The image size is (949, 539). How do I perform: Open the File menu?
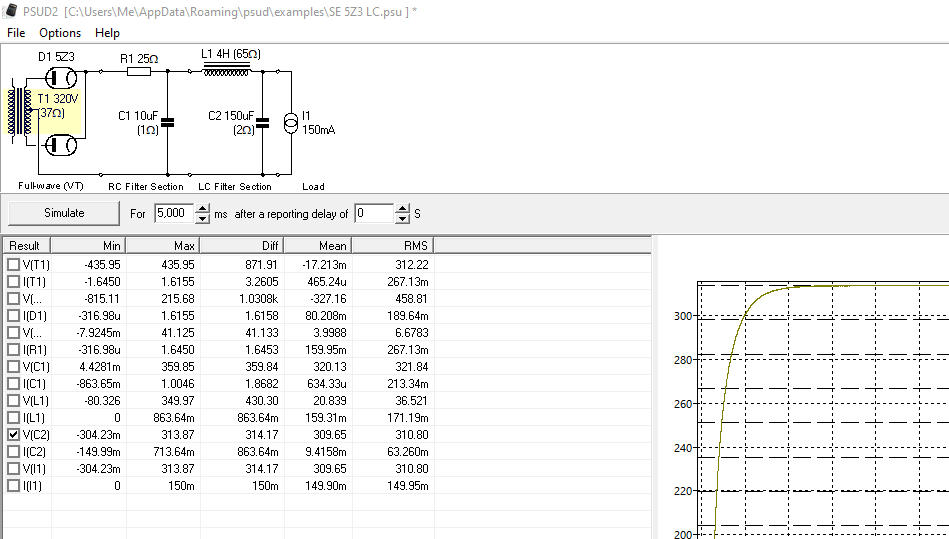[16, 33]
